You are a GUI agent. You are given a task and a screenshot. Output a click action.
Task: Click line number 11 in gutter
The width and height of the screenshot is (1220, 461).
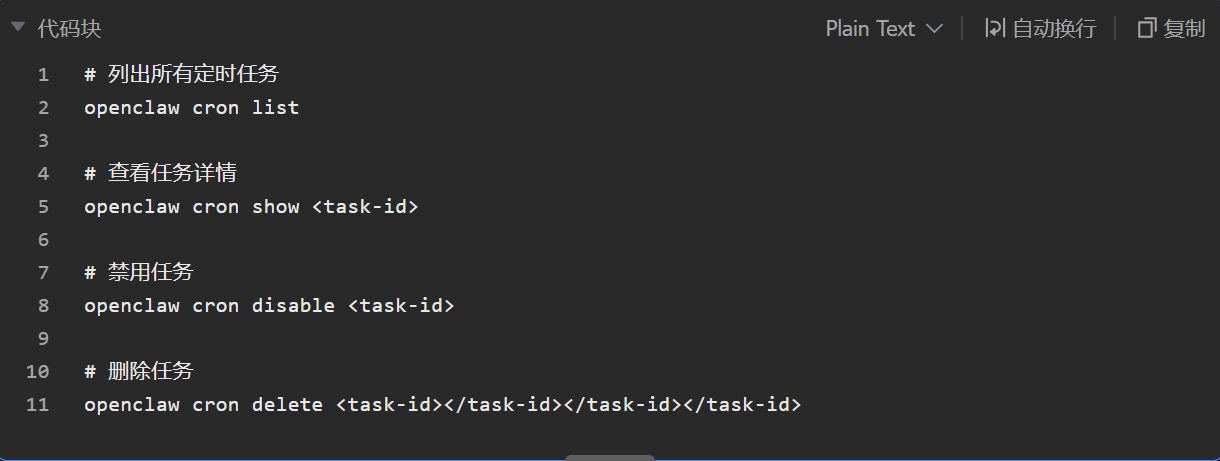coord(38,405)
